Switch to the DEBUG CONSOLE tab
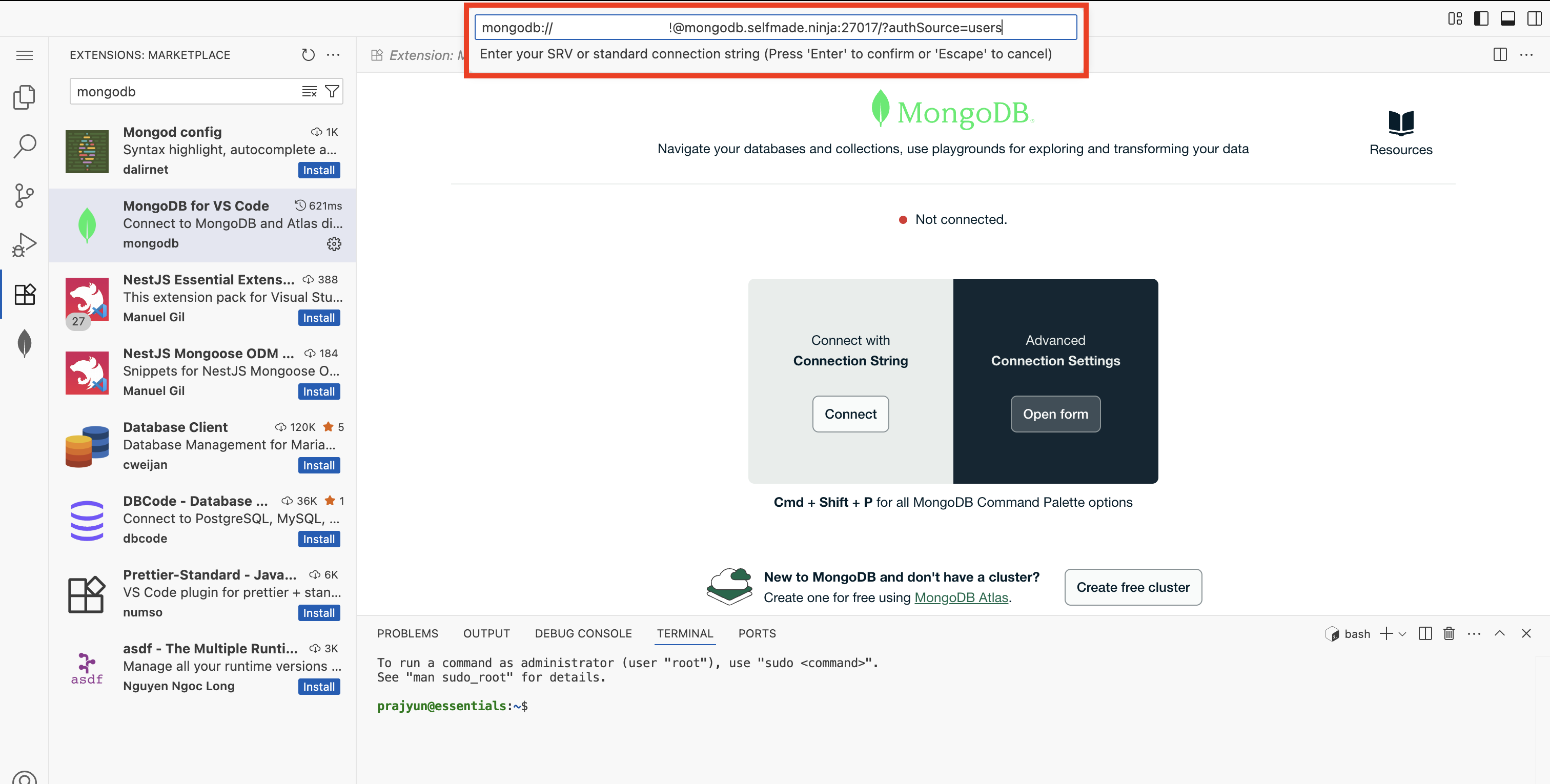The height and width of the screenshot is (784, 1550). (x=583, y=633)
